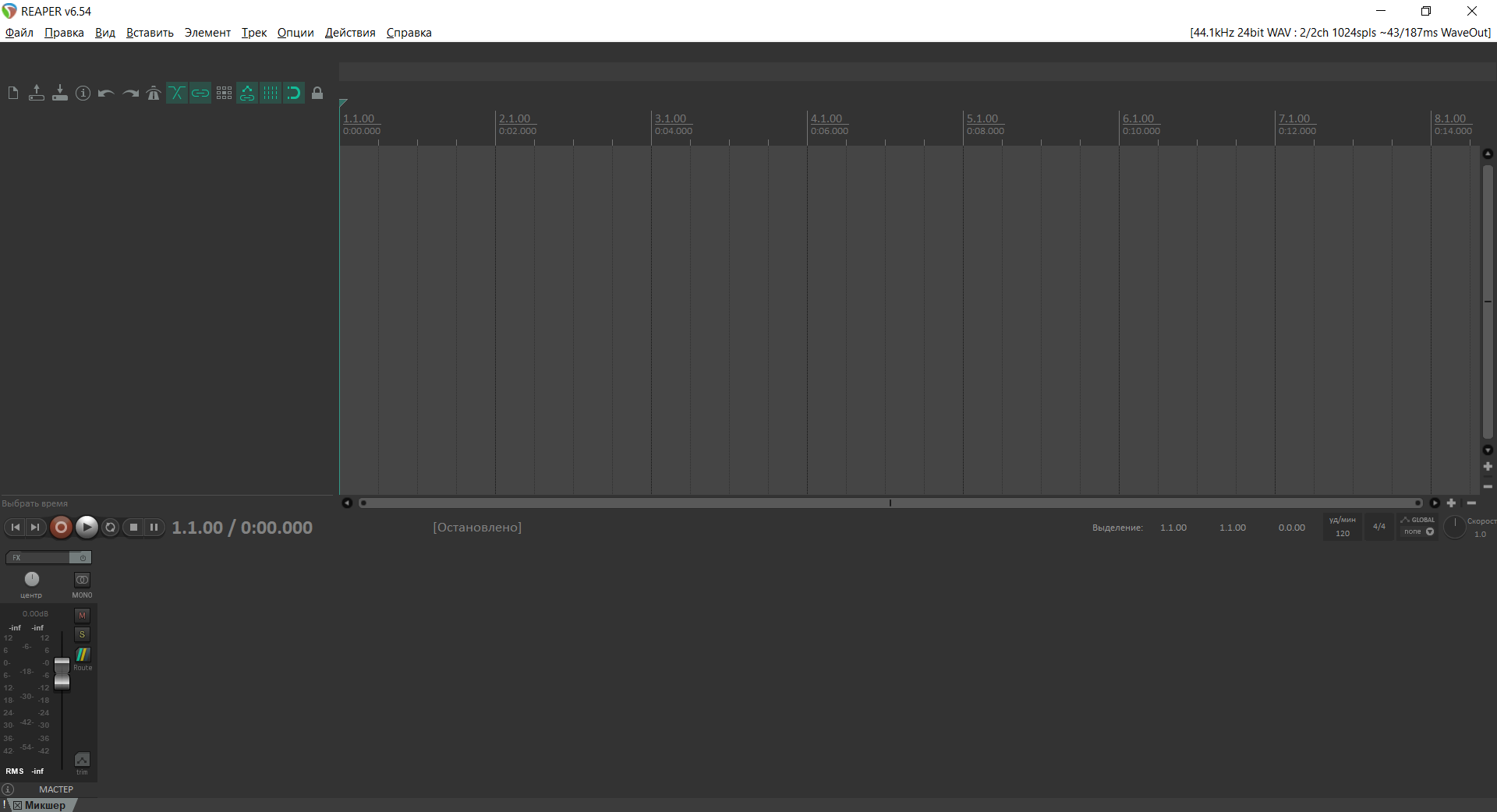Open the Правка menu
The width and height of the screenshot is (1497, 812).
[x=64, y=33]
